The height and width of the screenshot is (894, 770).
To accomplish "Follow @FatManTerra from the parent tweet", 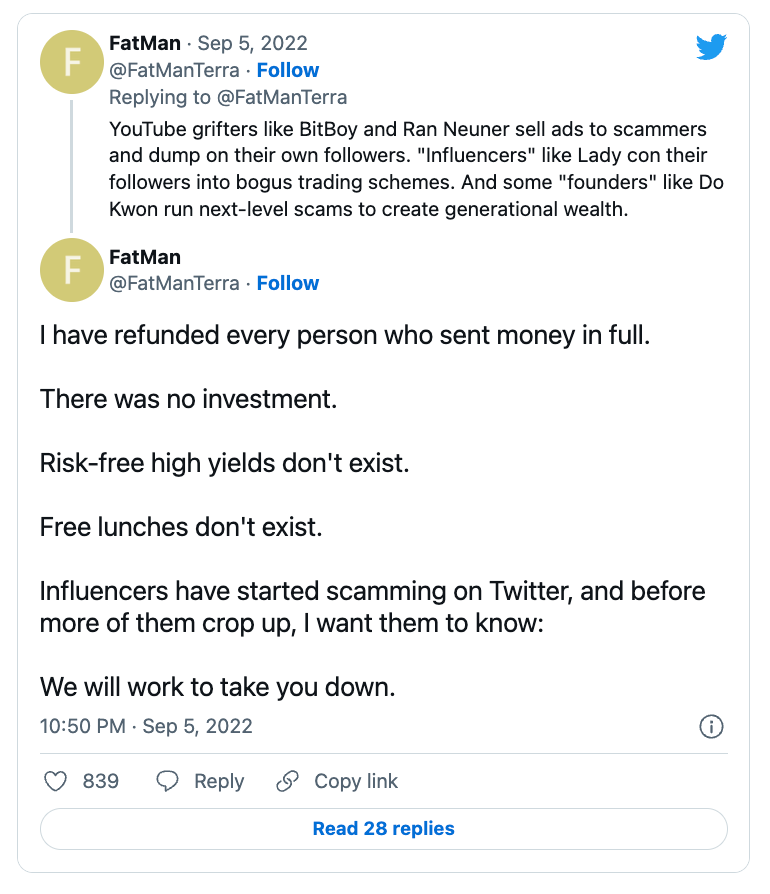I will (x=287, y=70).
